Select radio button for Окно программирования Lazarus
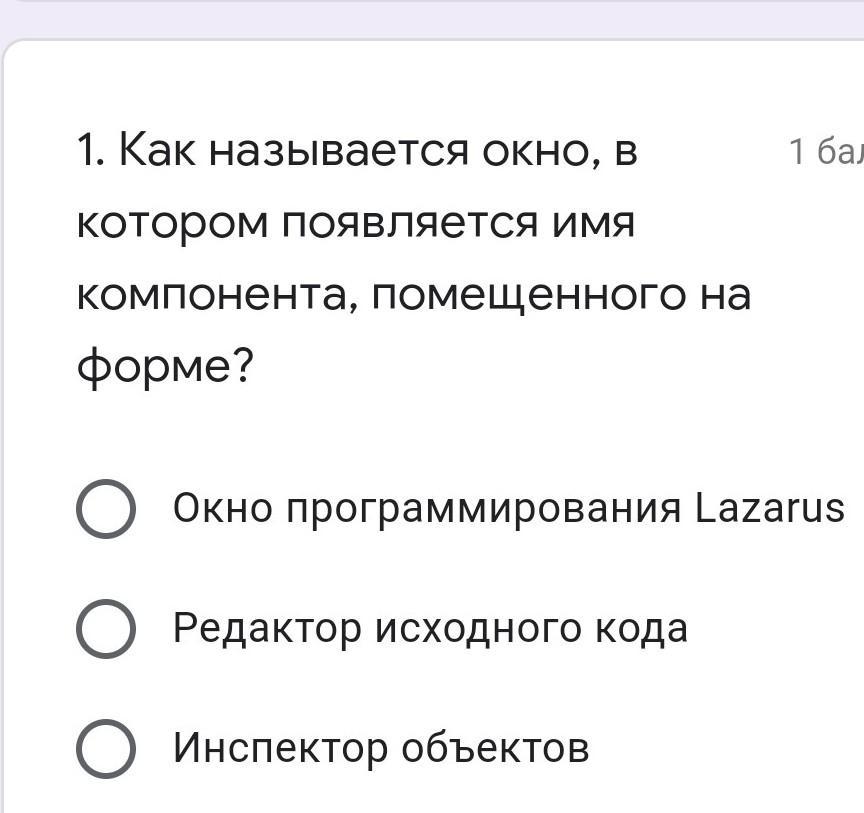 [x=106, y=508]
